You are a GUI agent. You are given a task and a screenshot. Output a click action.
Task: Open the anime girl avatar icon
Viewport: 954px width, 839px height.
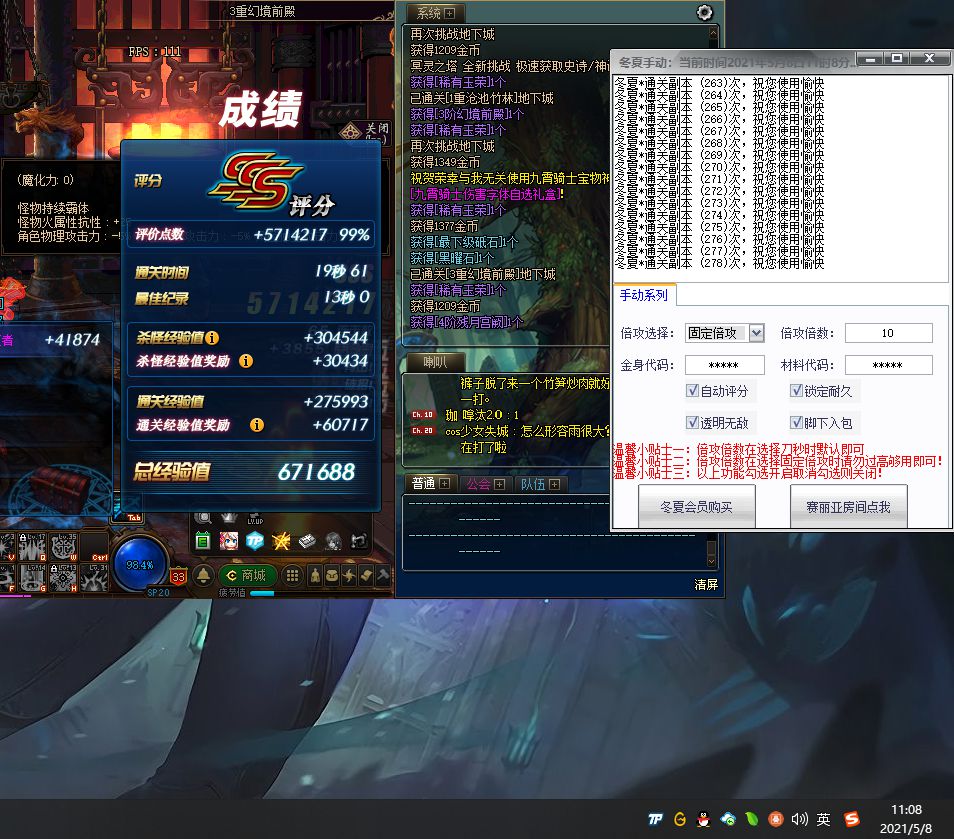(x=229, y=540)
